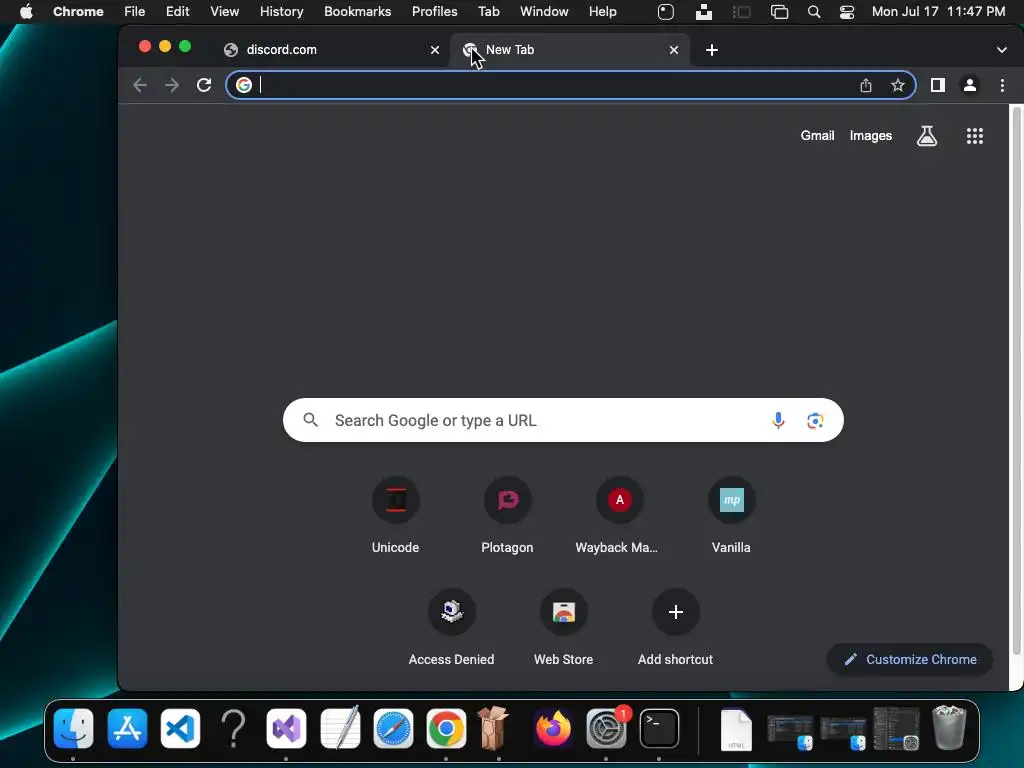Click the Customize Chrome button
1024x768 pixels.
tap(910, 660)
